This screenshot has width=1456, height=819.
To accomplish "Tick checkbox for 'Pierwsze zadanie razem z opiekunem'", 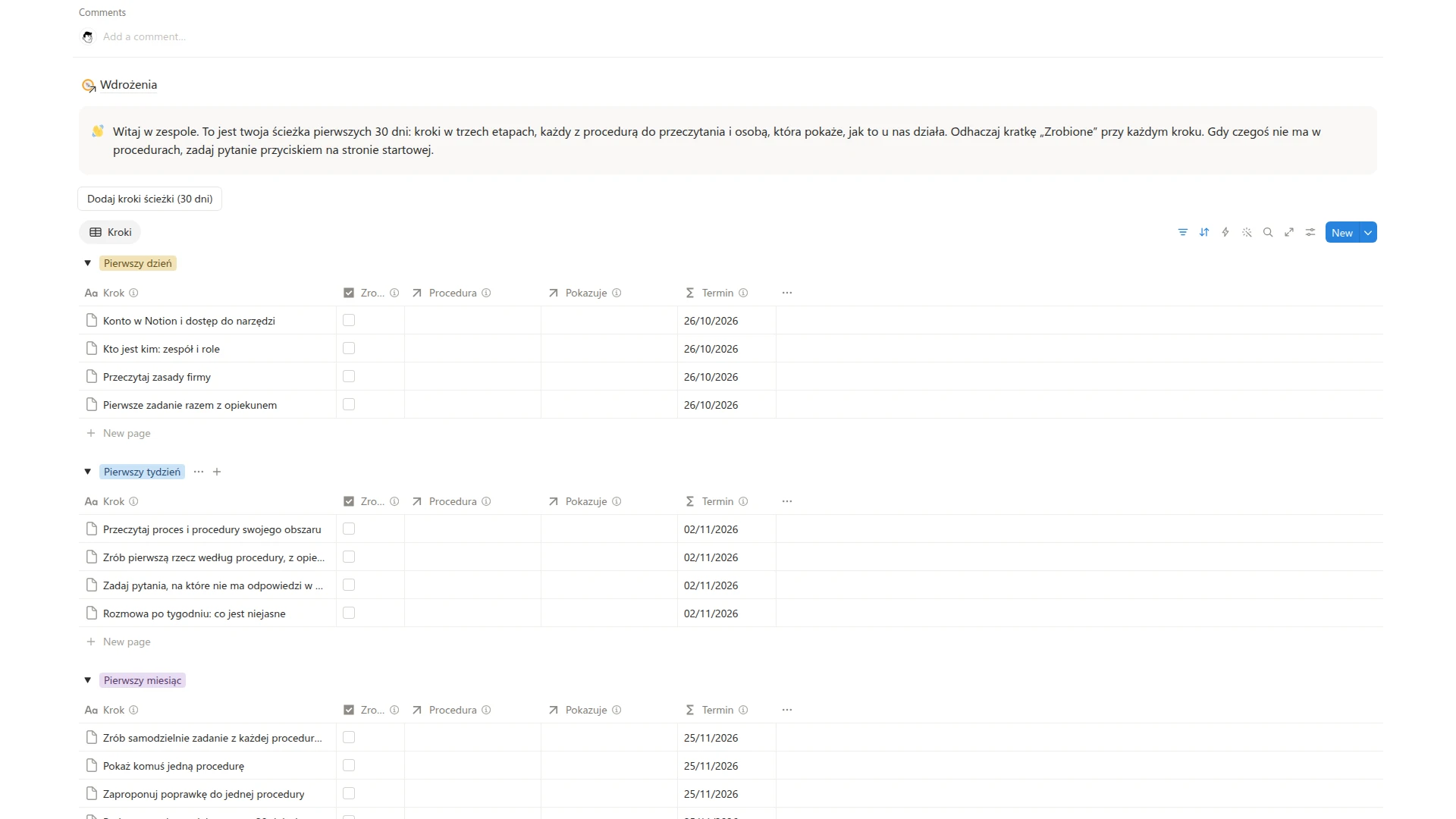I will click(349, 404).
